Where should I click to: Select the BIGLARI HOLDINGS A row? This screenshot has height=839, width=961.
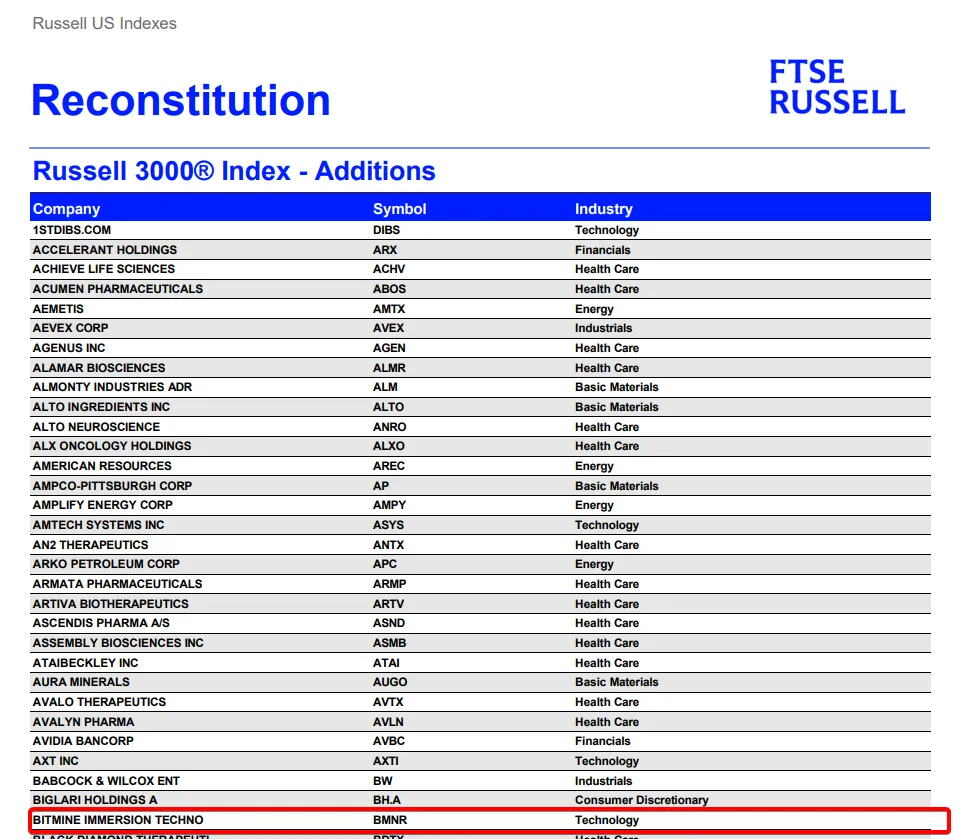coord(480,800)
